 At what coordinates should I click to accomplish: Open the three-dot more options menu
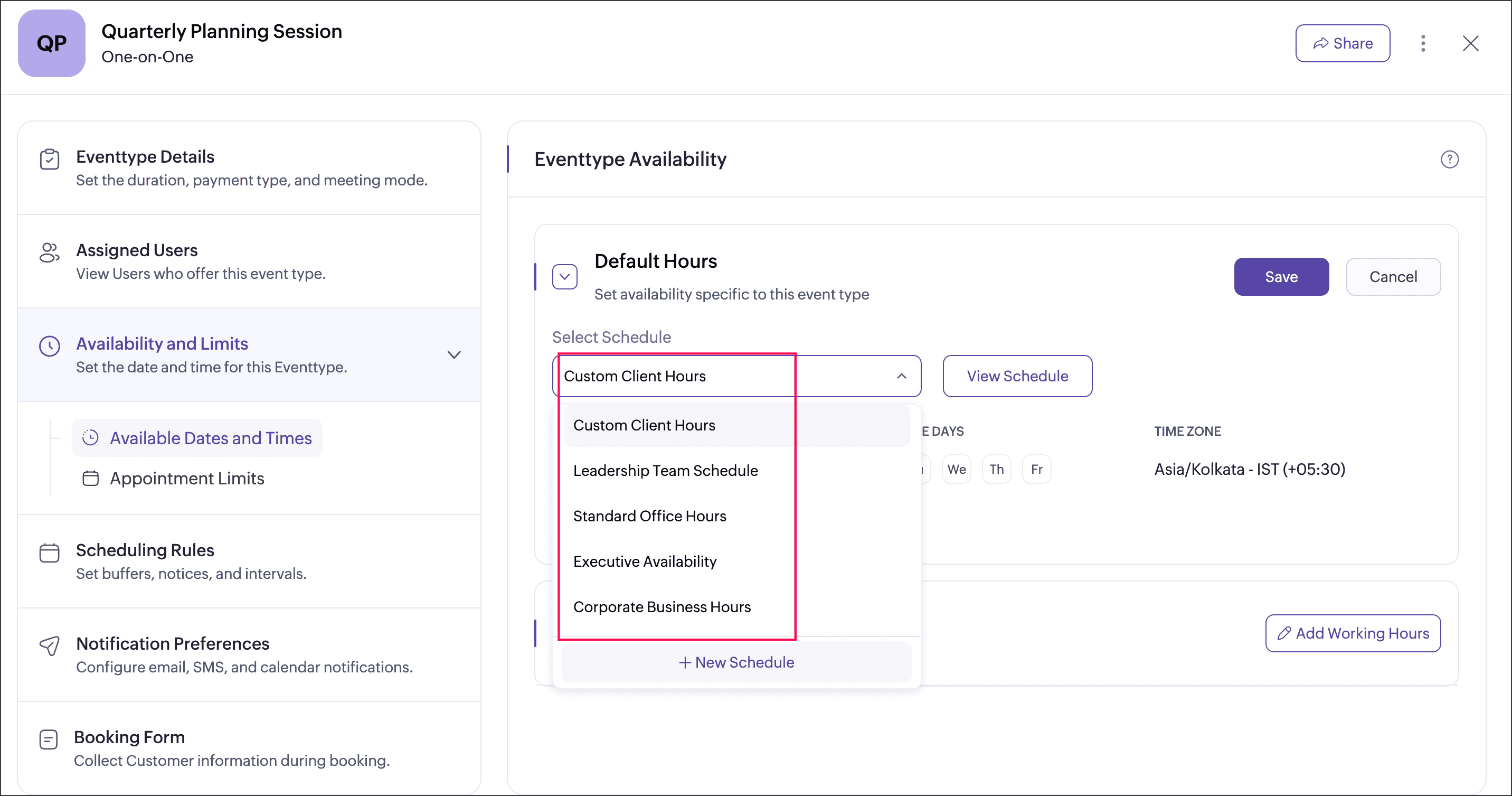(x=1423, y=43)
